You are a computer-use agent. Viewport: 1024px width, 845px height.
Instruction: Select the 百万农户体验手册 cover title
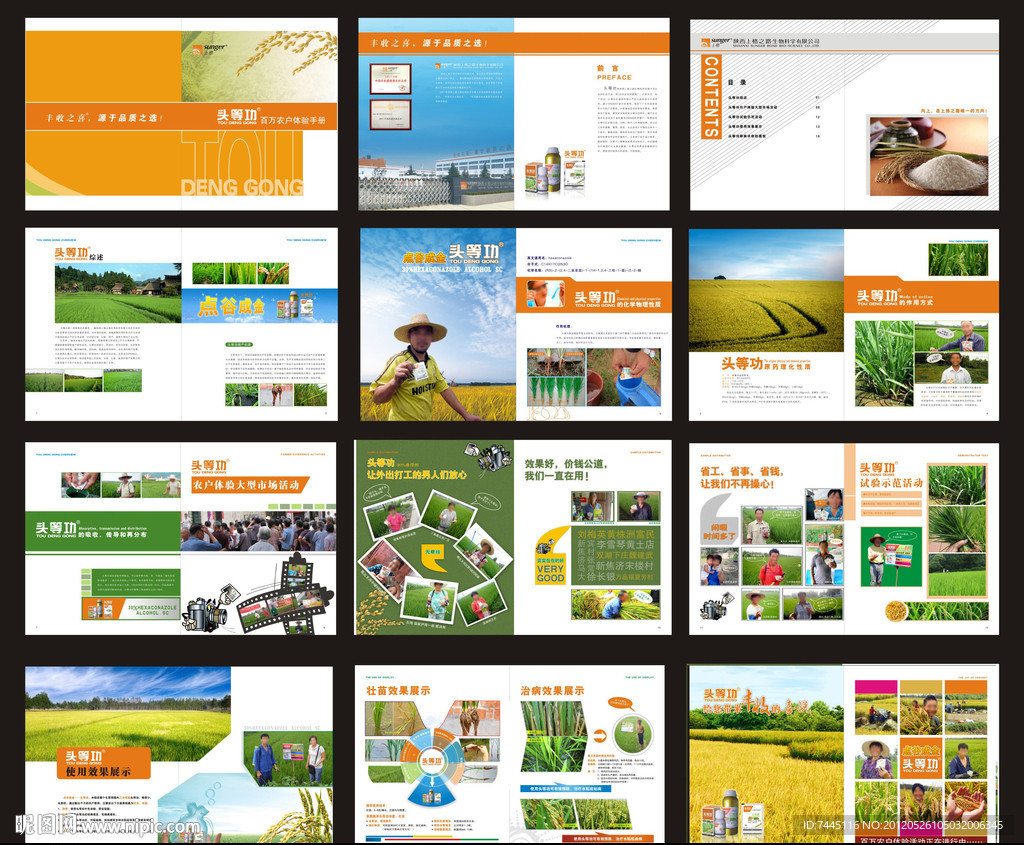coord(293,120)
